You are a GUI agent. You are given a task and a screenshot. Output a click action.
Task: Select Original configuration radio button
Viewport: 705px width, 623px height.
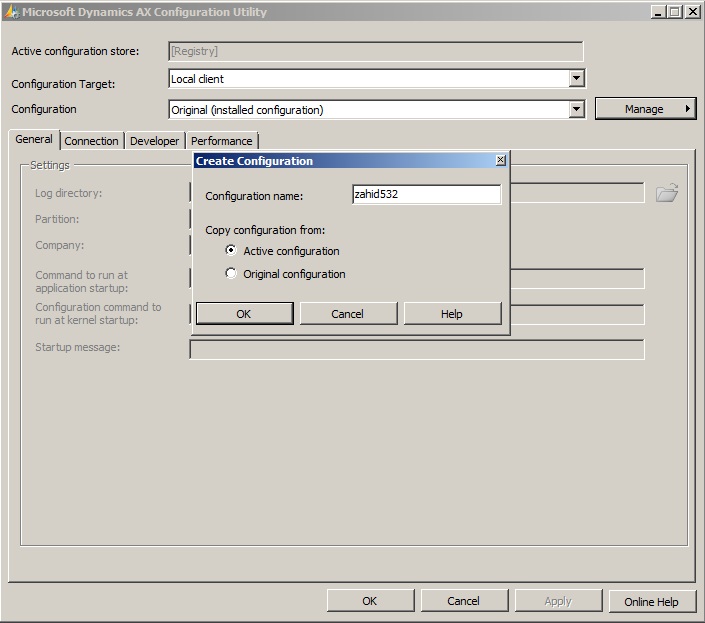click(x=231, y=273)
